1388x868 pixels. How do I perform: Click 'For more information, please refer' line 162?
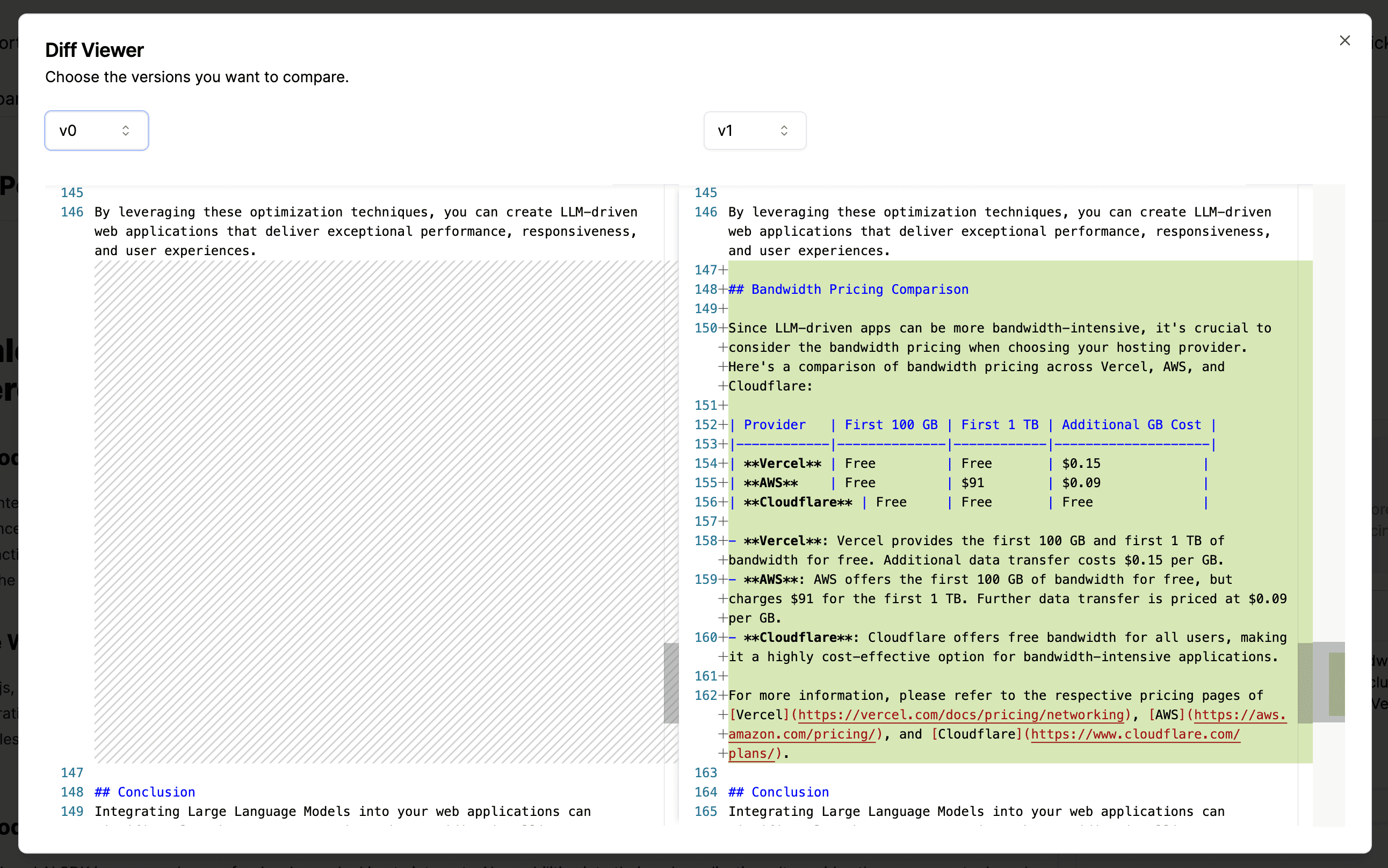(x=996, y=696)
